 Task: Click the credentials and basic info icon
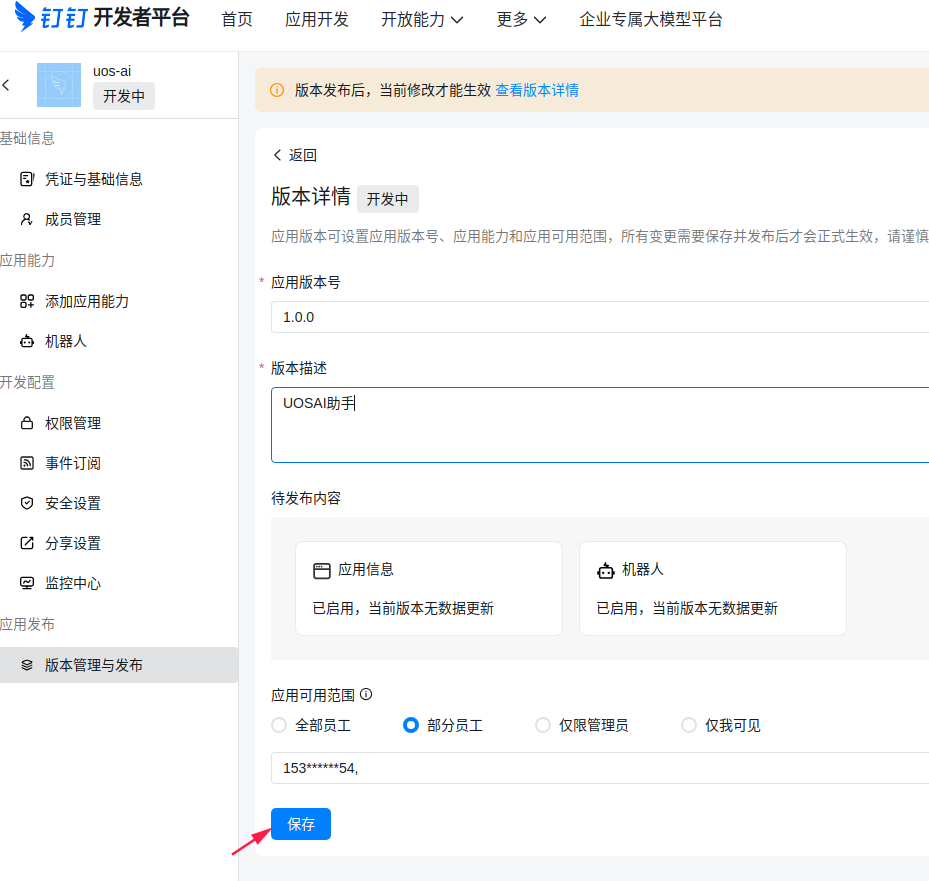(27, 179)
